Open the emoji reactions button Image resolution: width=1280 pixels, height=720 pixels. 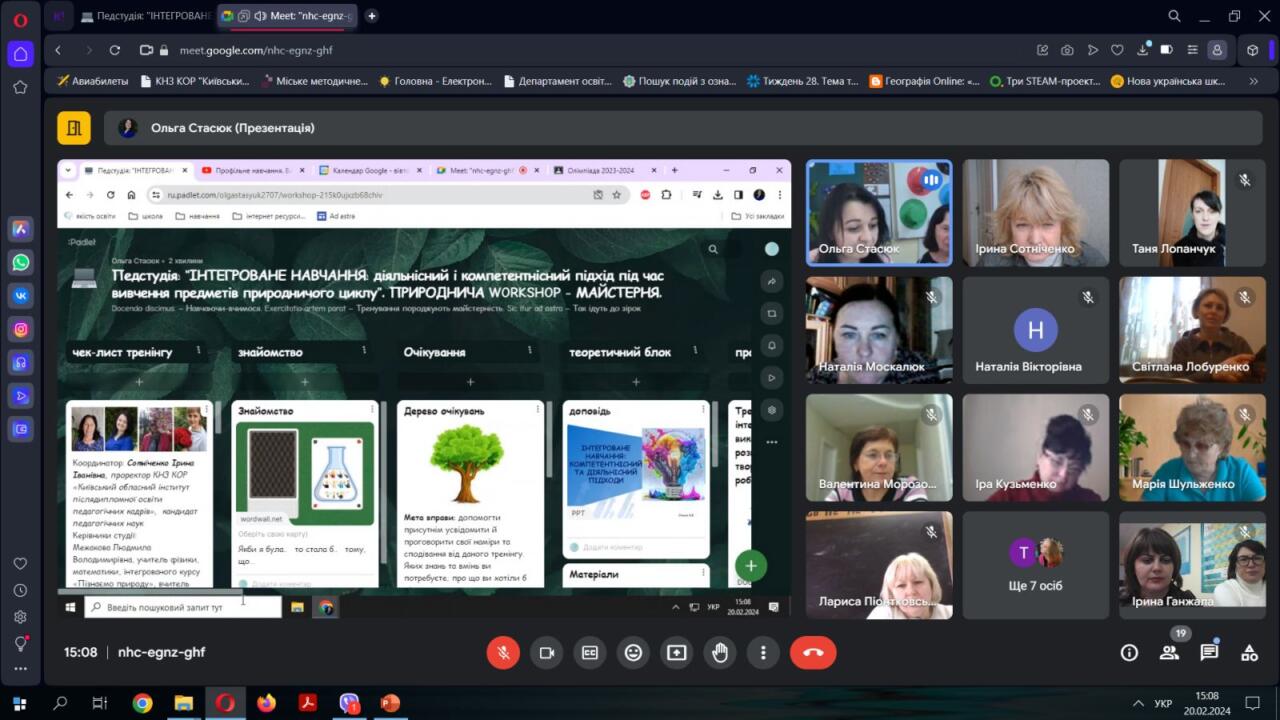point(633,653)
